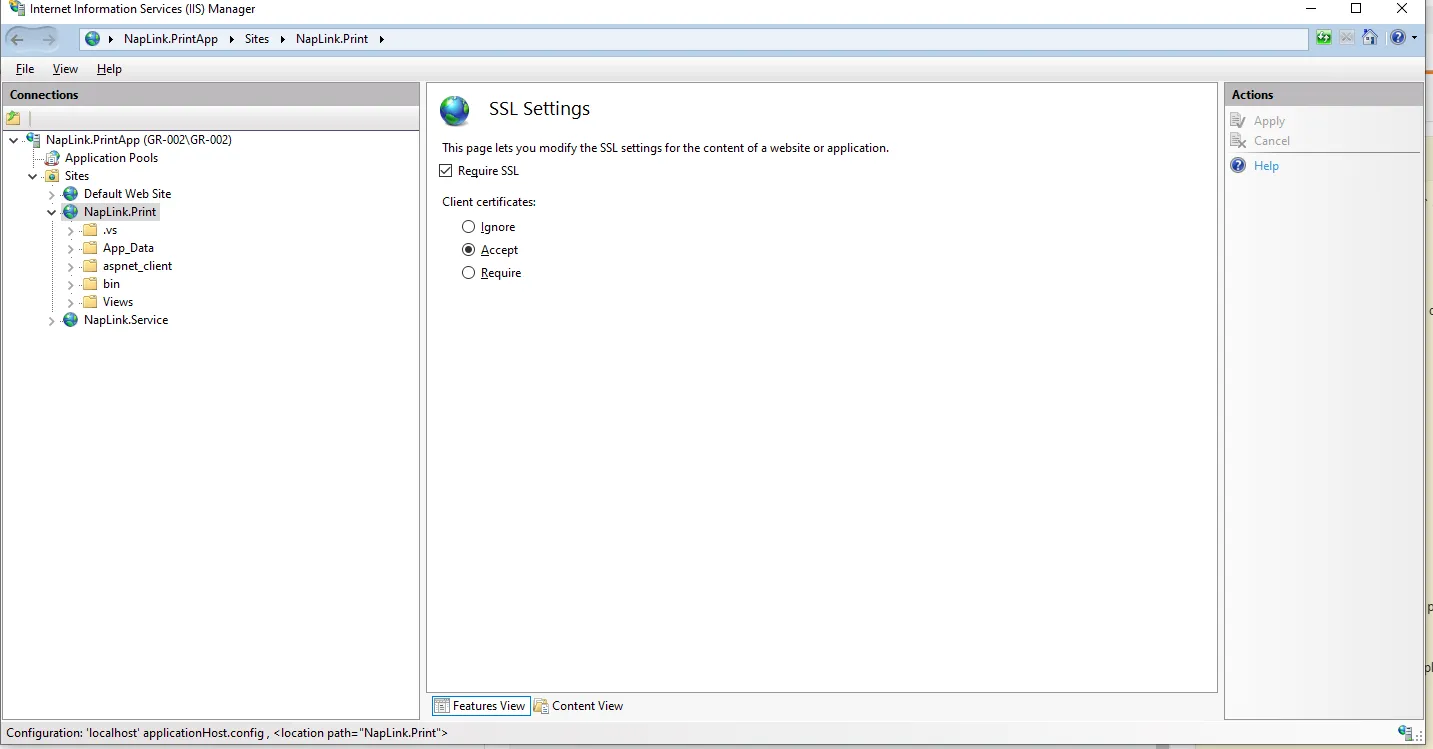Click the IIS Manager title bar icon
Image resolution: width=1433 pixels, height=749 pixels.
click(16, 9)
